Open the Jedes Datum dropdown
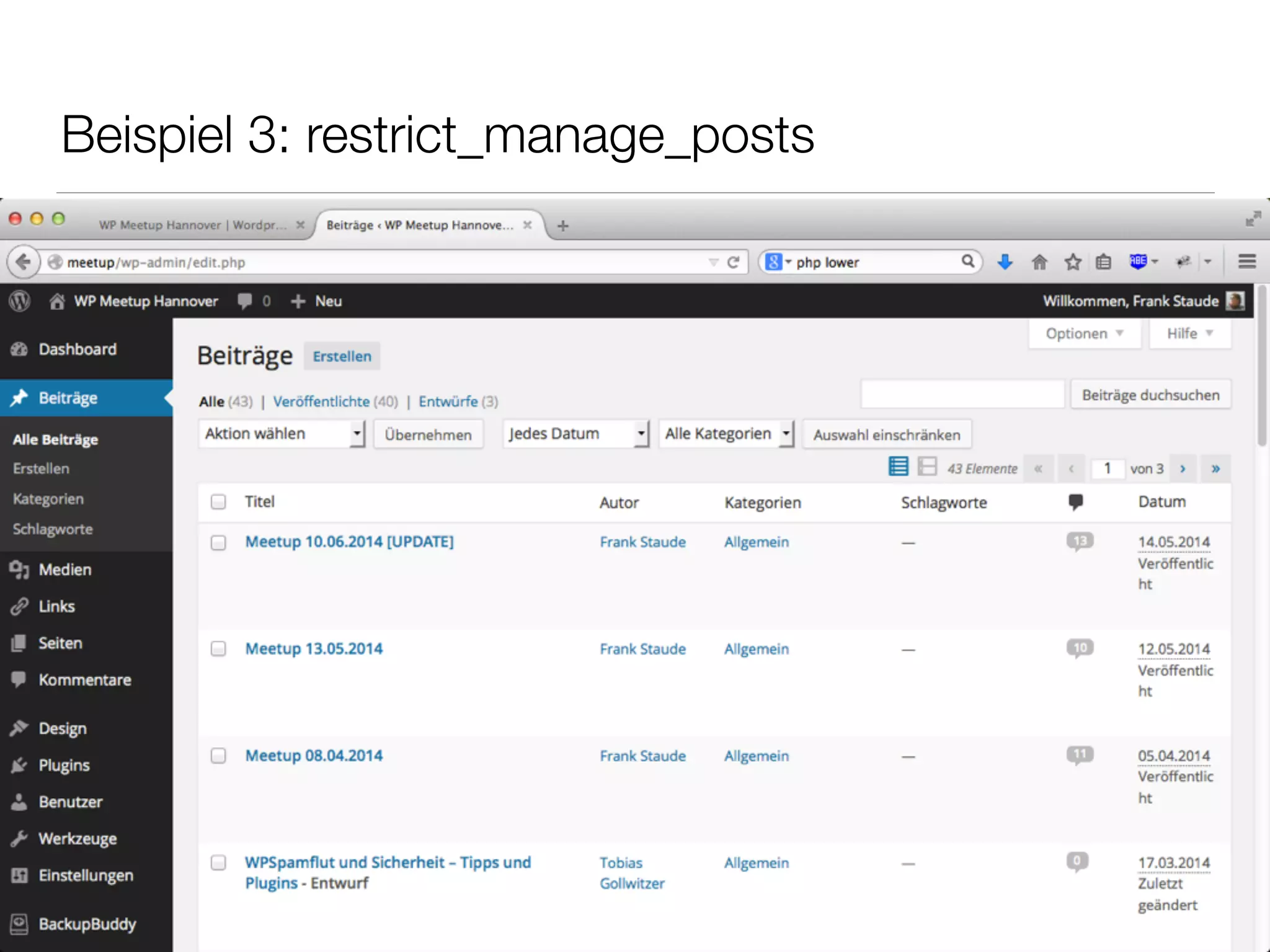Screen dimensions: 1270x952 pyautogui.click(x=576, y=434)
